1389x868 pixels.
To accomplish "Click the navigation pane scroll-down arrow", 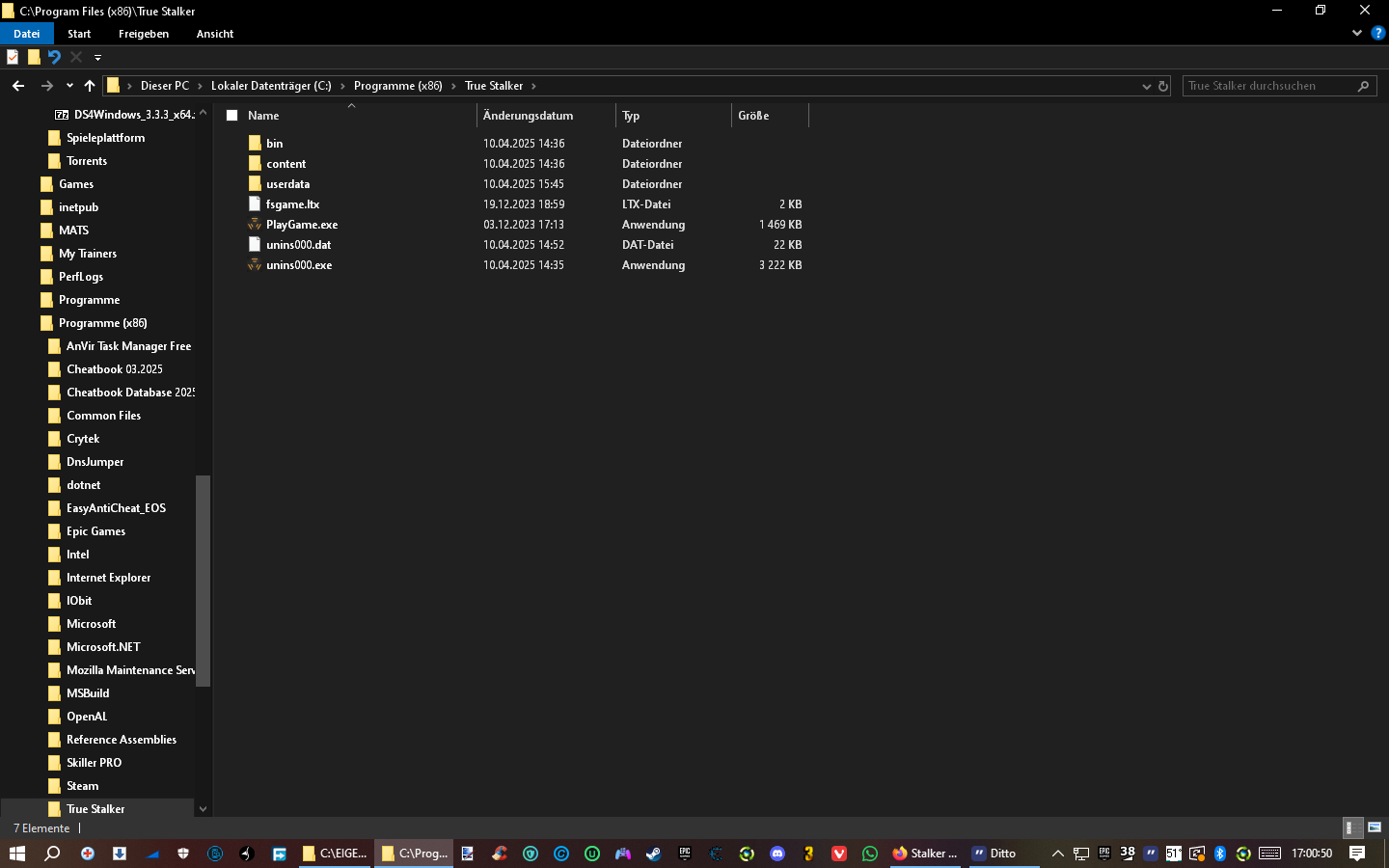I will tap(203, 808).
